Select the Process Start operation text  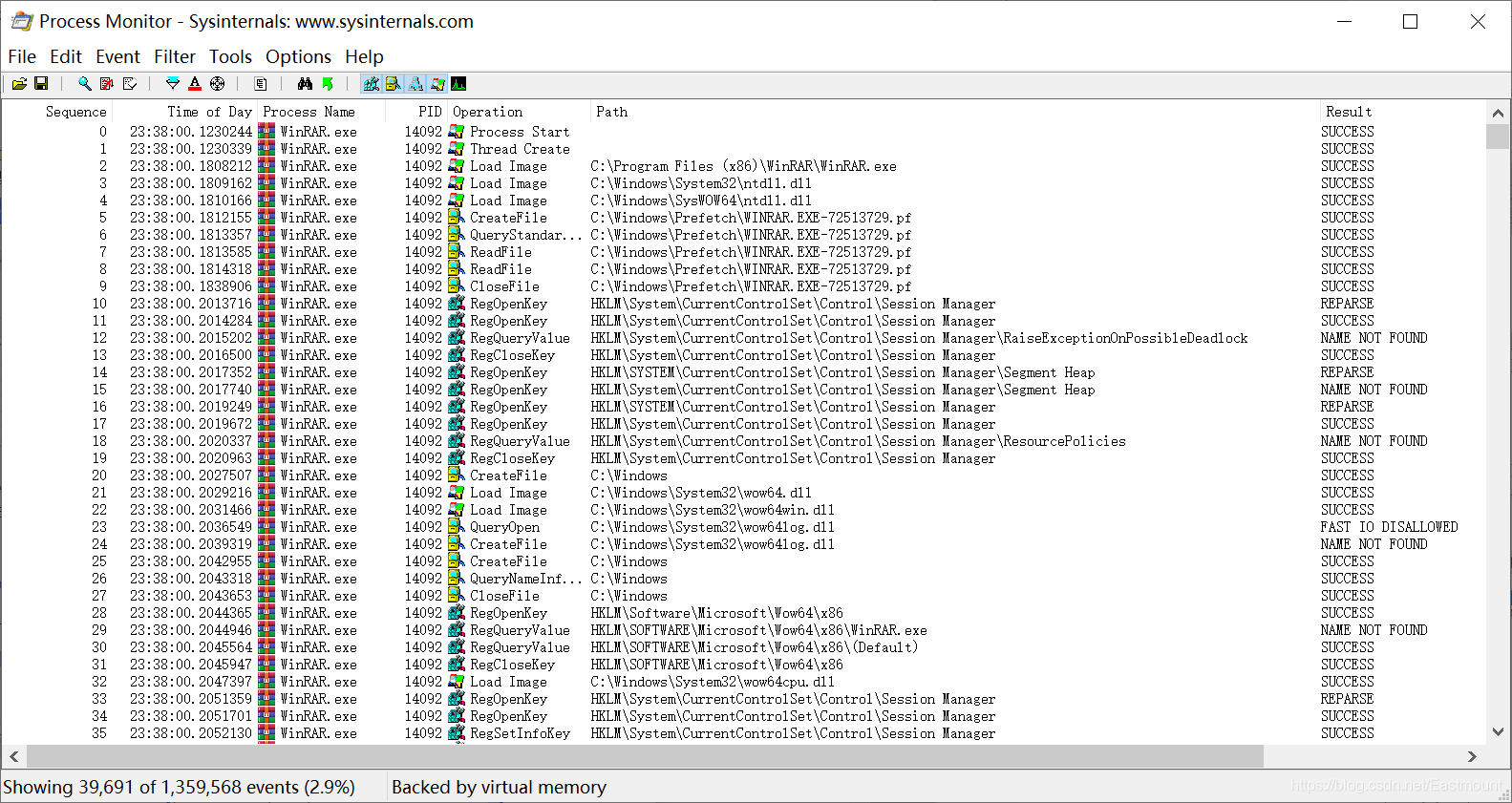click(520, 132)
